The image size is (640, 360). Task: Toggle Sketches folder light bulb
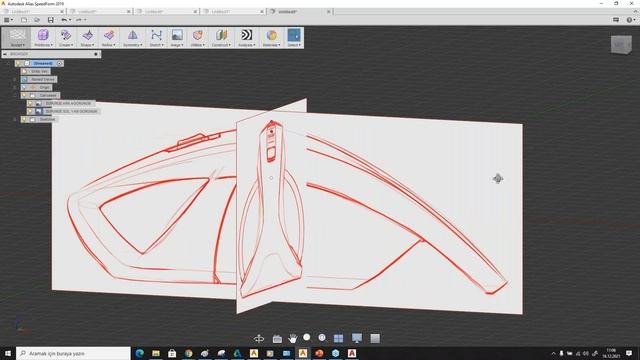tap(24, 119)
